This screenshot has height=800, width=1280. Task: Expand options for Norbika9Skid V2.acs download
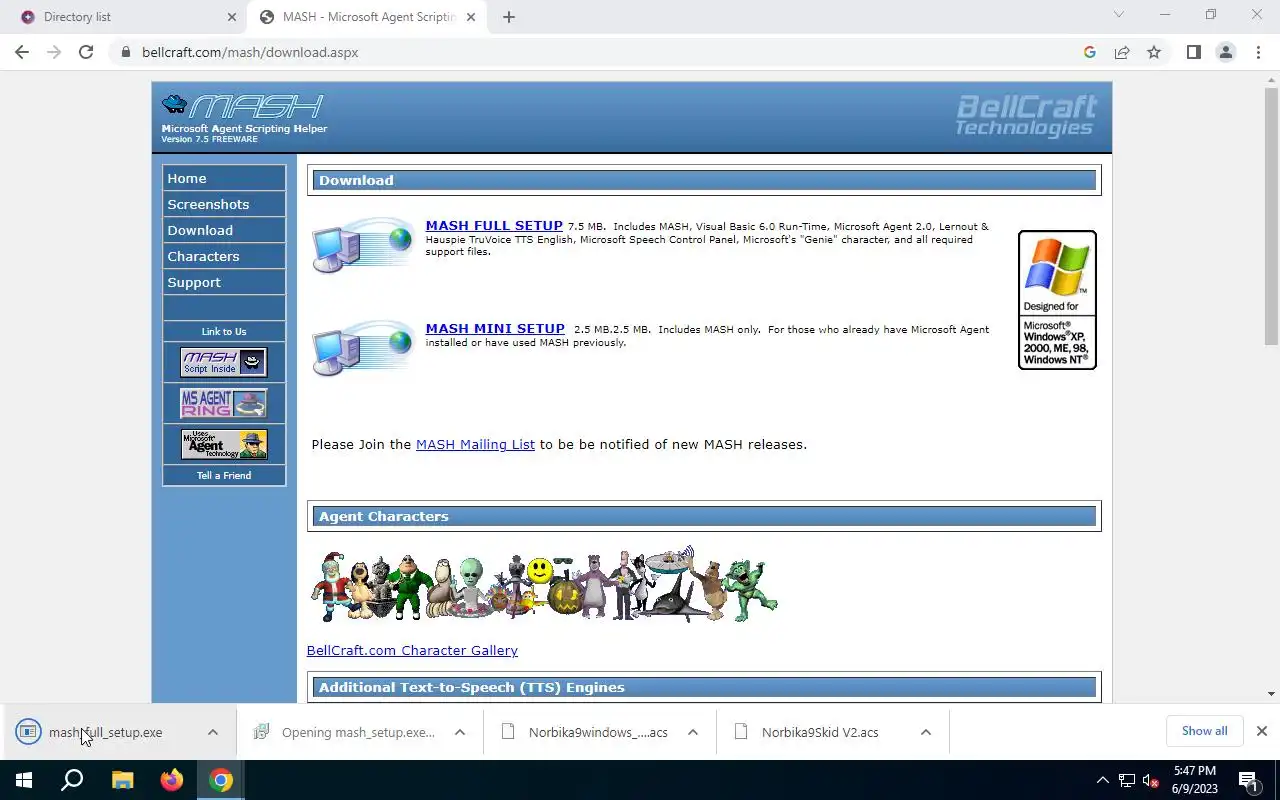pyautogui.click(x=926, y=732)
